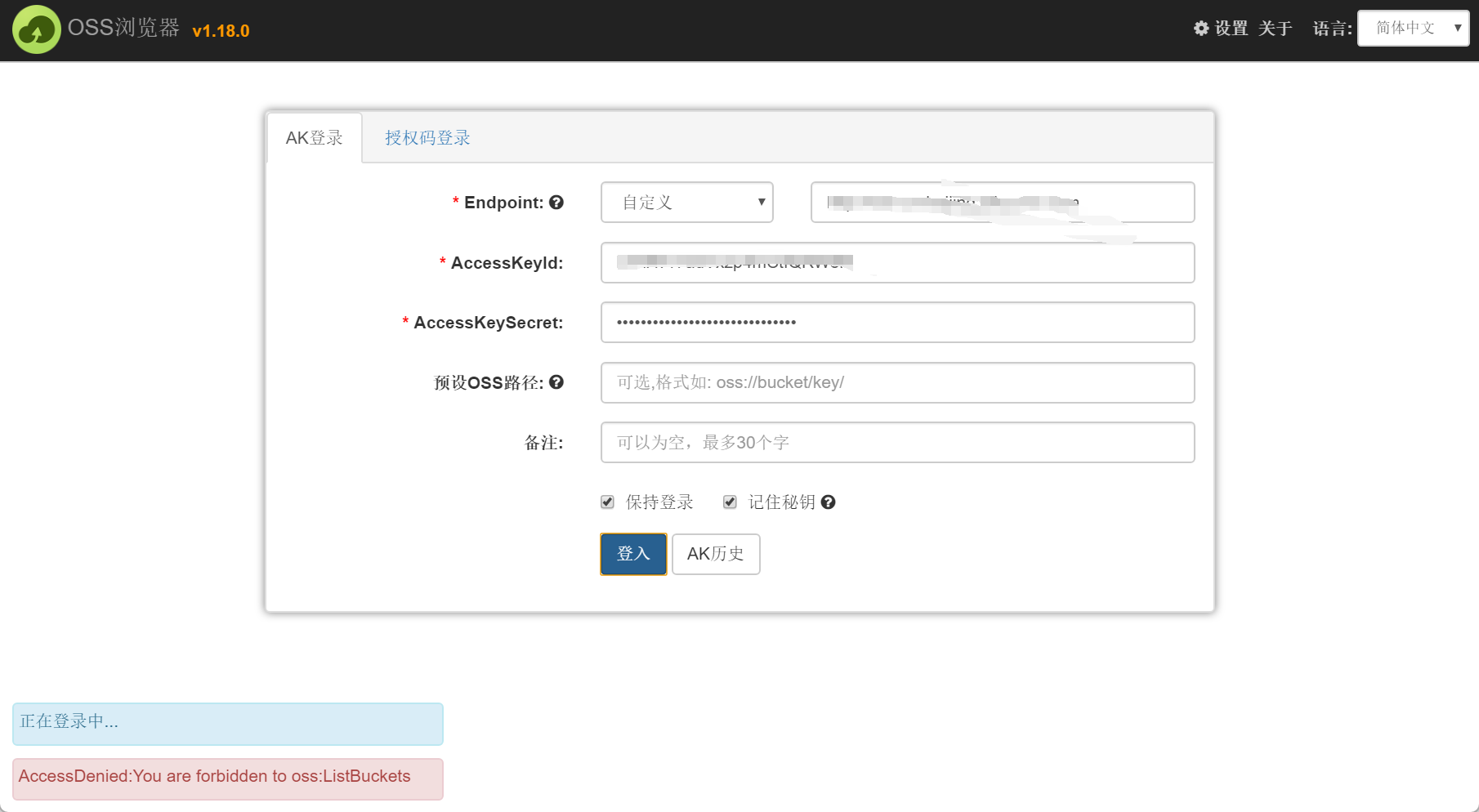Click the help icon beside 预设OSS路径
Screen dimensions: 1479x812
tap(556, 382)
